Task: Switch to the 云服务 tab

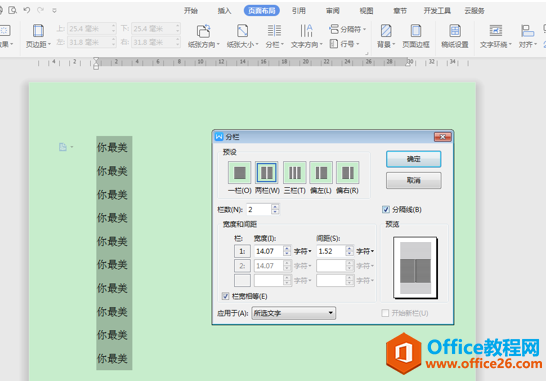Action: click(474, 11)
